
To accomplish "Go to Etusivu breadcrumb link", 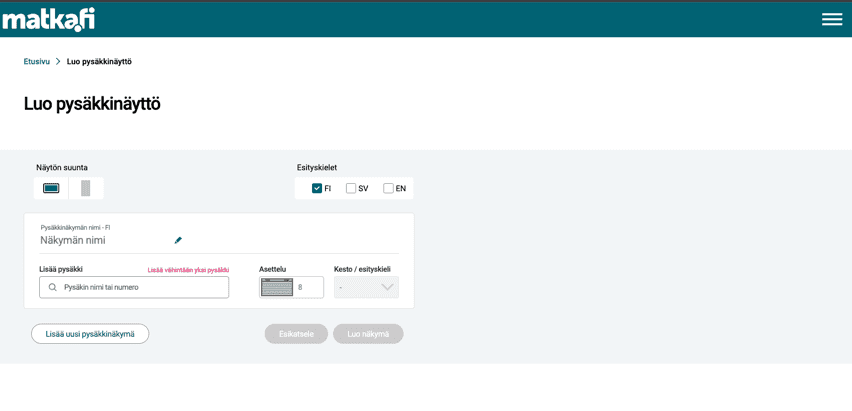I will (36, 61).
